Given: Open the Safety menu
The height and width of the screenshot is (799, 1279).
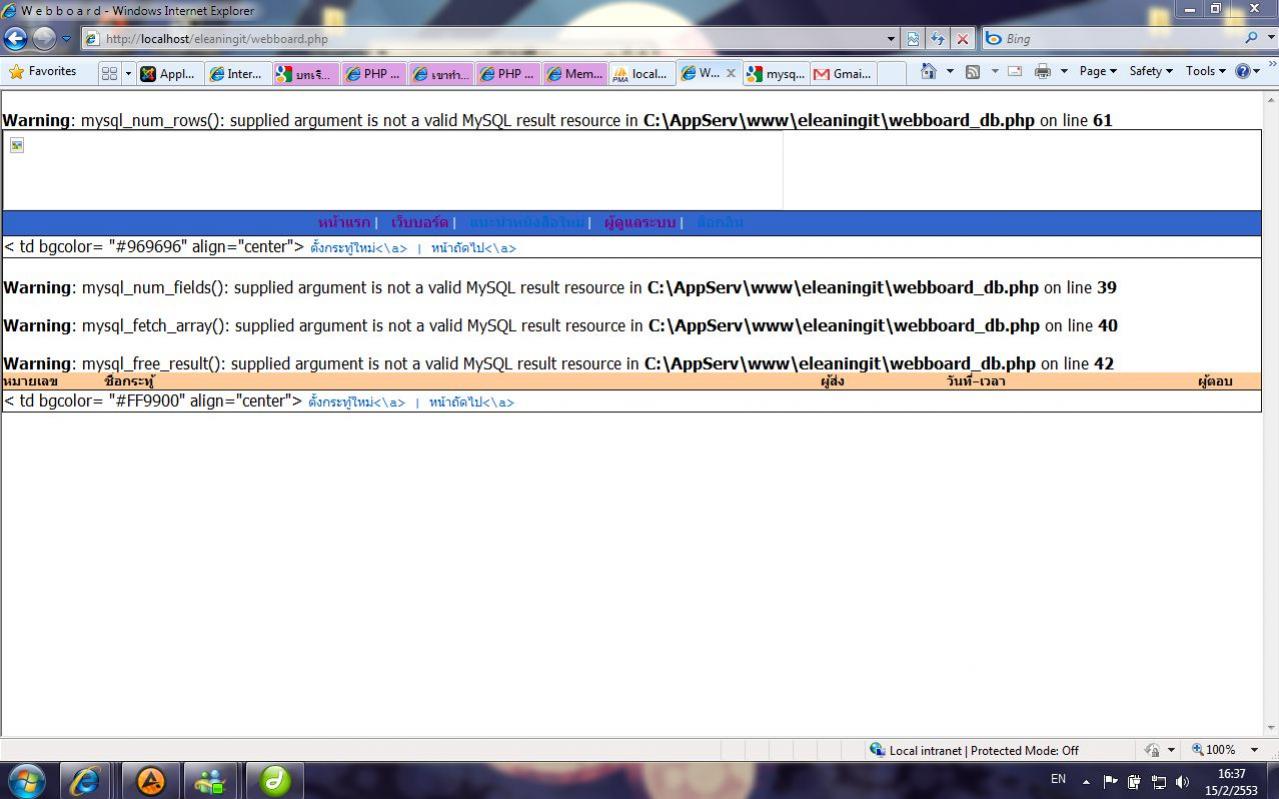Looking at the screenshot, I should [x=1151, y=72].
